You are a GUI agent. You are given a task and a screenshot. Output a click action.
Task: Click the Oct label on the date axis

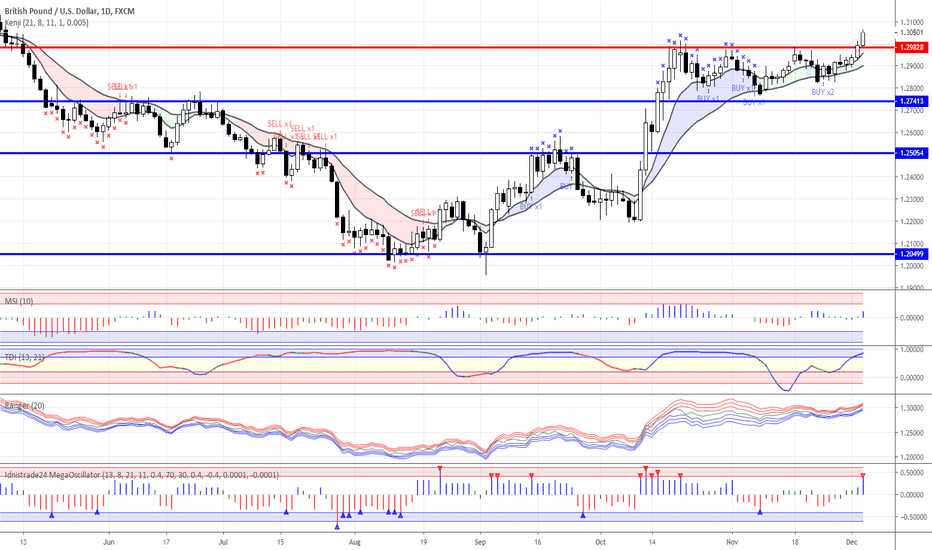pyautogui.click(x=599, y=538)
